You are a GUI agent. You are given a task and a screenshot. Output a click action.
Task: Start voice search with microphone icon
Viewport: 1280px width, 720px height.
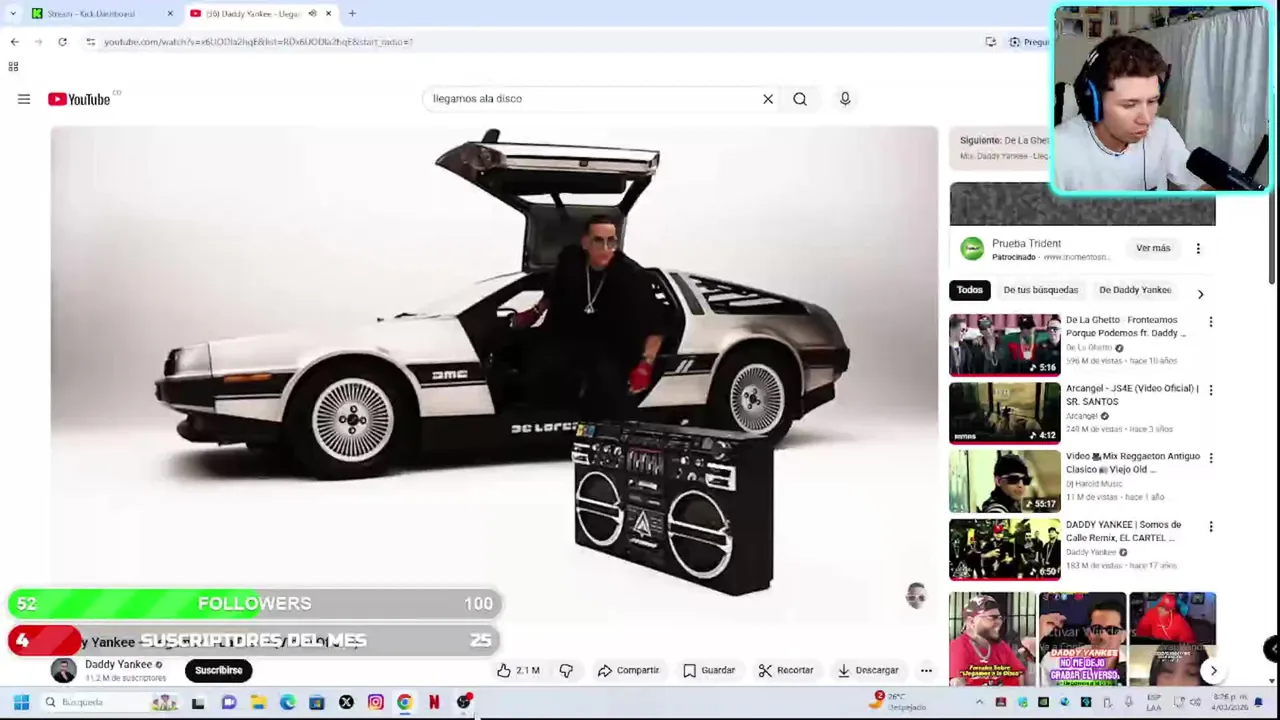pyautogui.click(x=845, y=99)
